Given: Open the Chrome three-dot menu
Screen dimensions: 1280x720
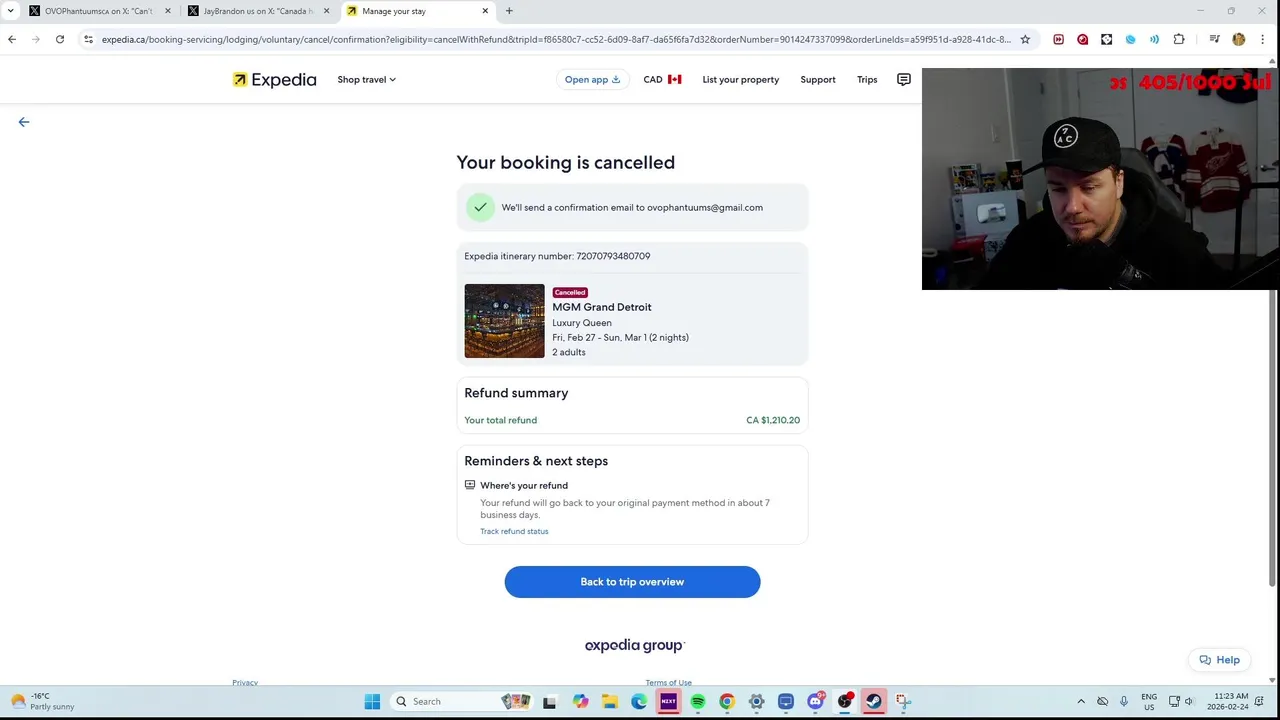Looking at the screenshot, I should (1262, 39).
